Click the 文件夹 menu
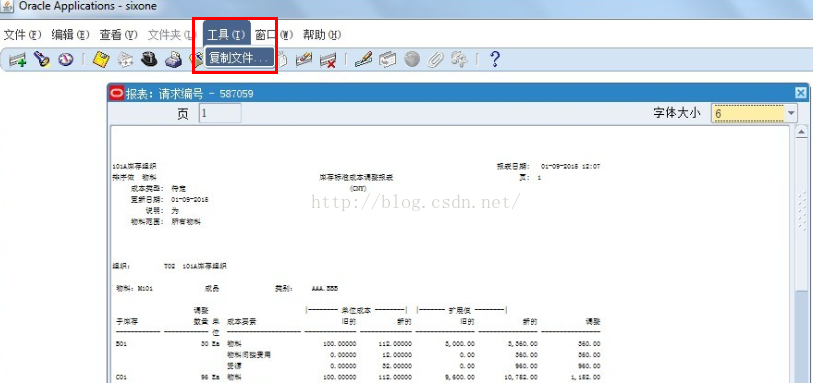Viewport: 813px width, 383px height. pos(170,35)
